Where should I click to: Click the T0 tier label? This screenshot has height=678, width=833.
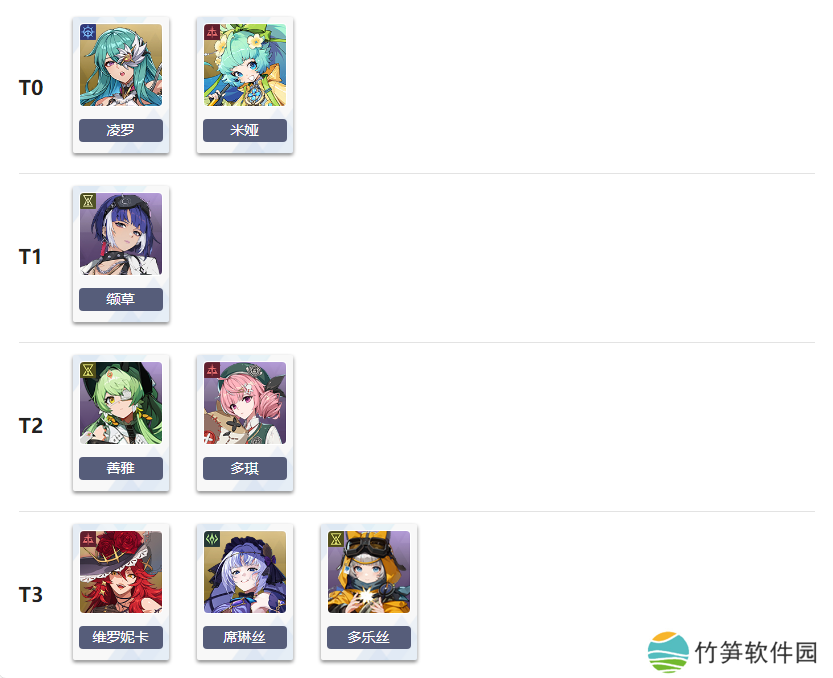pos(31,88)
